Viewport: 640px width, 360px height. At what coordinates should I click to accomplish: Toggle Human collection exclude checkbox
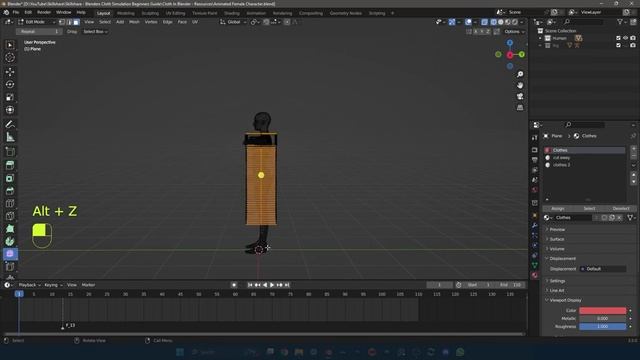tap(618, 38)
